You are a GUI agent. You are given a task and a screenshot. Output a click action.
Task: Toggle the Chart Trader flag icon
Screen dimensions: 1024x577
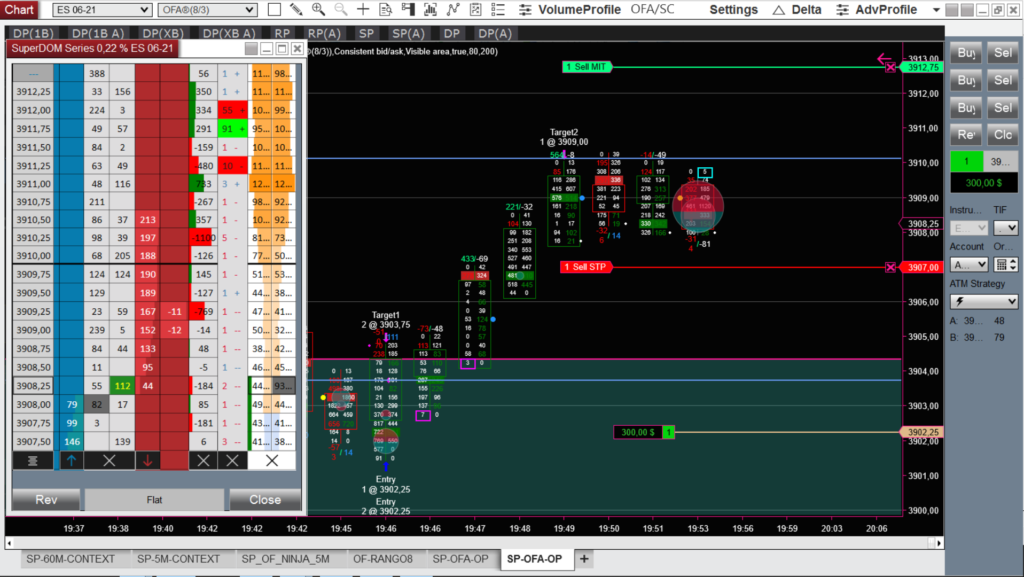click(408, 10)
